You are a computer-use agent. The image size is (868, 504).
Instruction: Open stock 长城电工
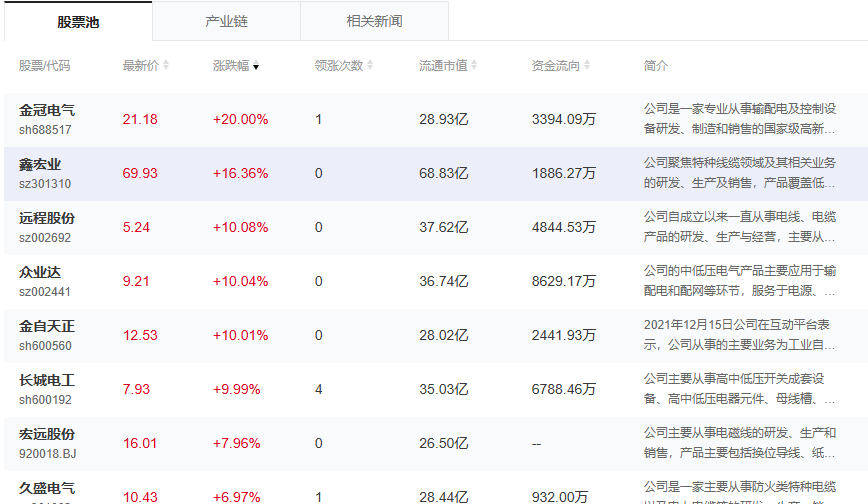coord(47,380)
